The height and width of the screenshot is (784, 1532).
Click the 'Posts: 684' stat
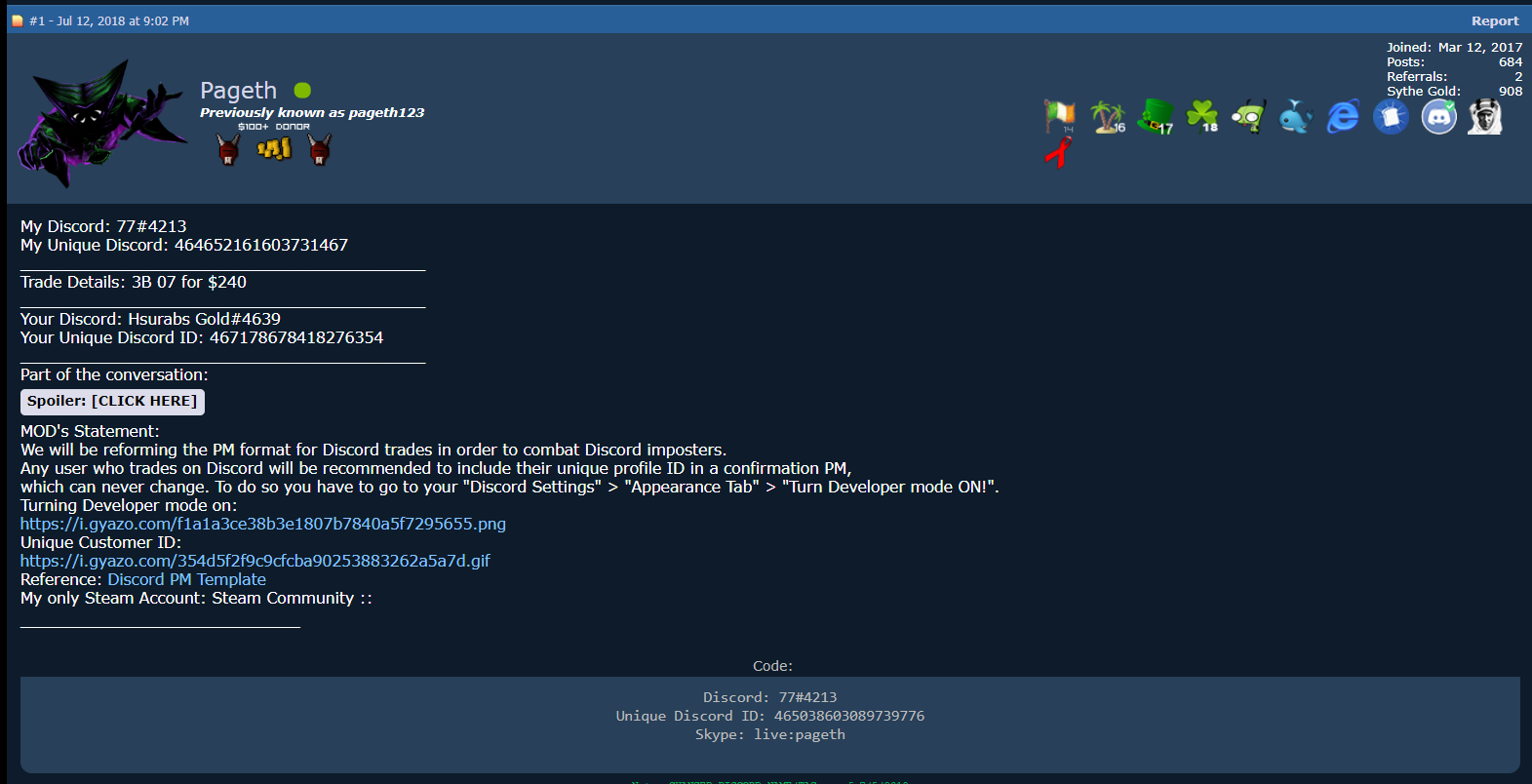1454,61
